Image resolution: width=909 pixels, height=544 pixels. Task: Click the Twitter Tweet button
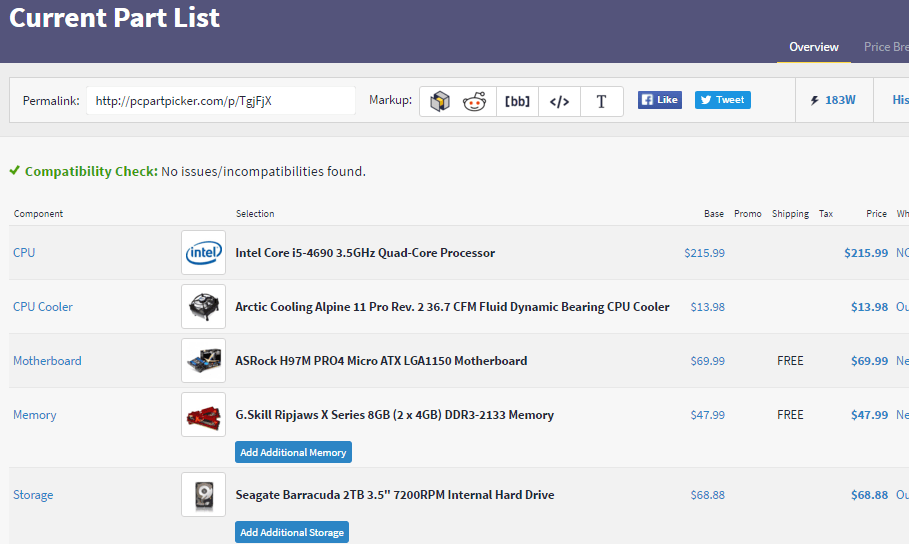[x=722, y=100]
